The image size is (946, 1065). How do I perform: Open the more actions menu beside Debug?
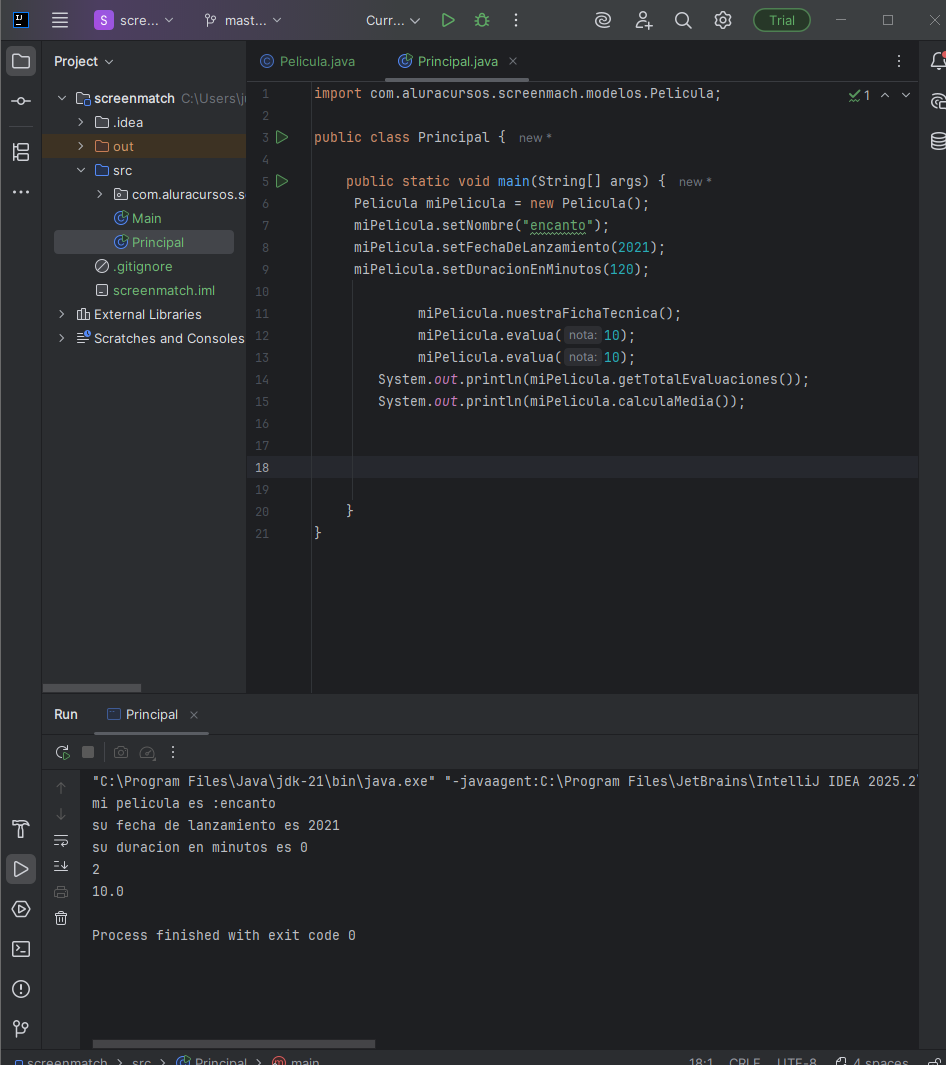[x=516, y=20]
